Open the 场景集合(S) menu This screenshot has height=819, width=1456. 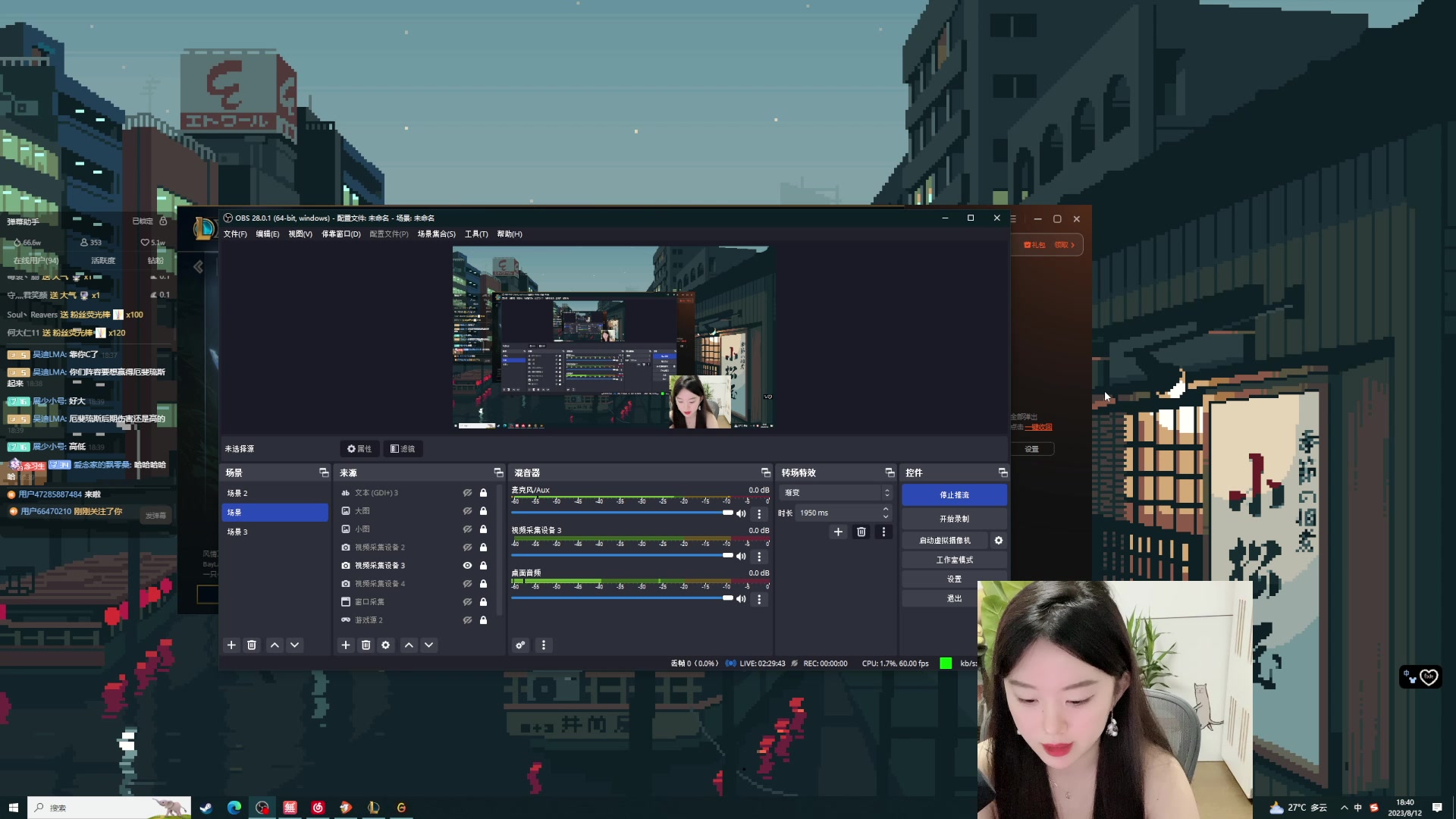[x=437, y=234]
